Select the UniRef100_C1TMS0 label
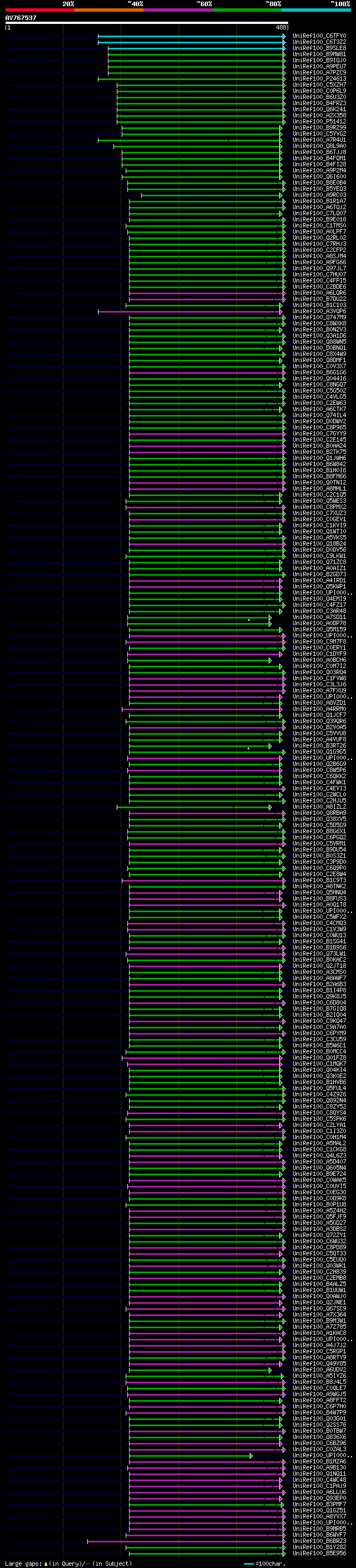356x1568 pixels. 319,226
